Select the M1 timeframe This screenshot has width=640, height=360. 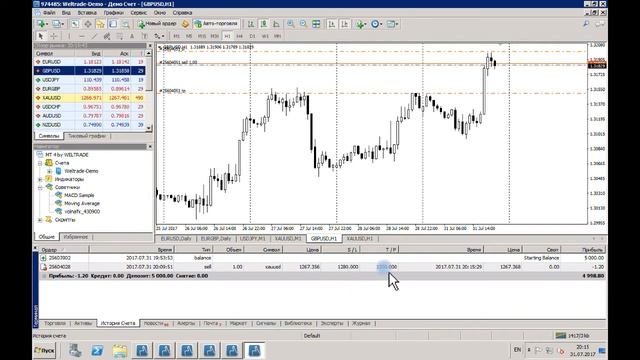[176, 36]
